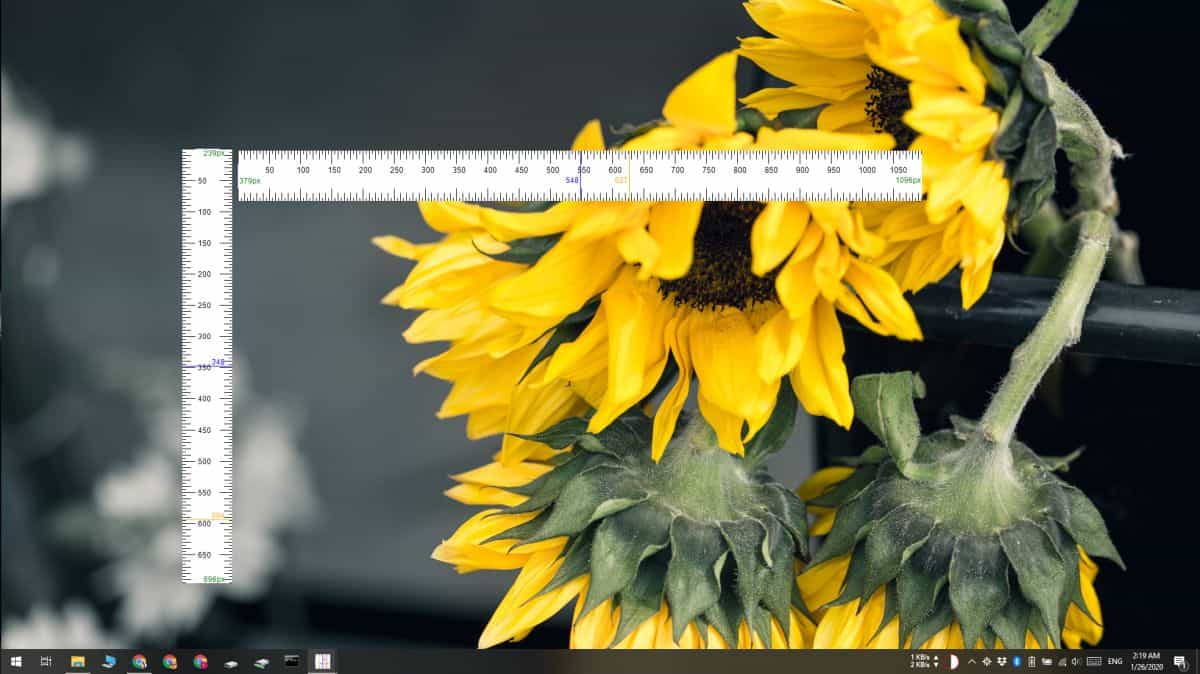
Task: Open the Windows Start menu
Action: (x=15, y=661)
